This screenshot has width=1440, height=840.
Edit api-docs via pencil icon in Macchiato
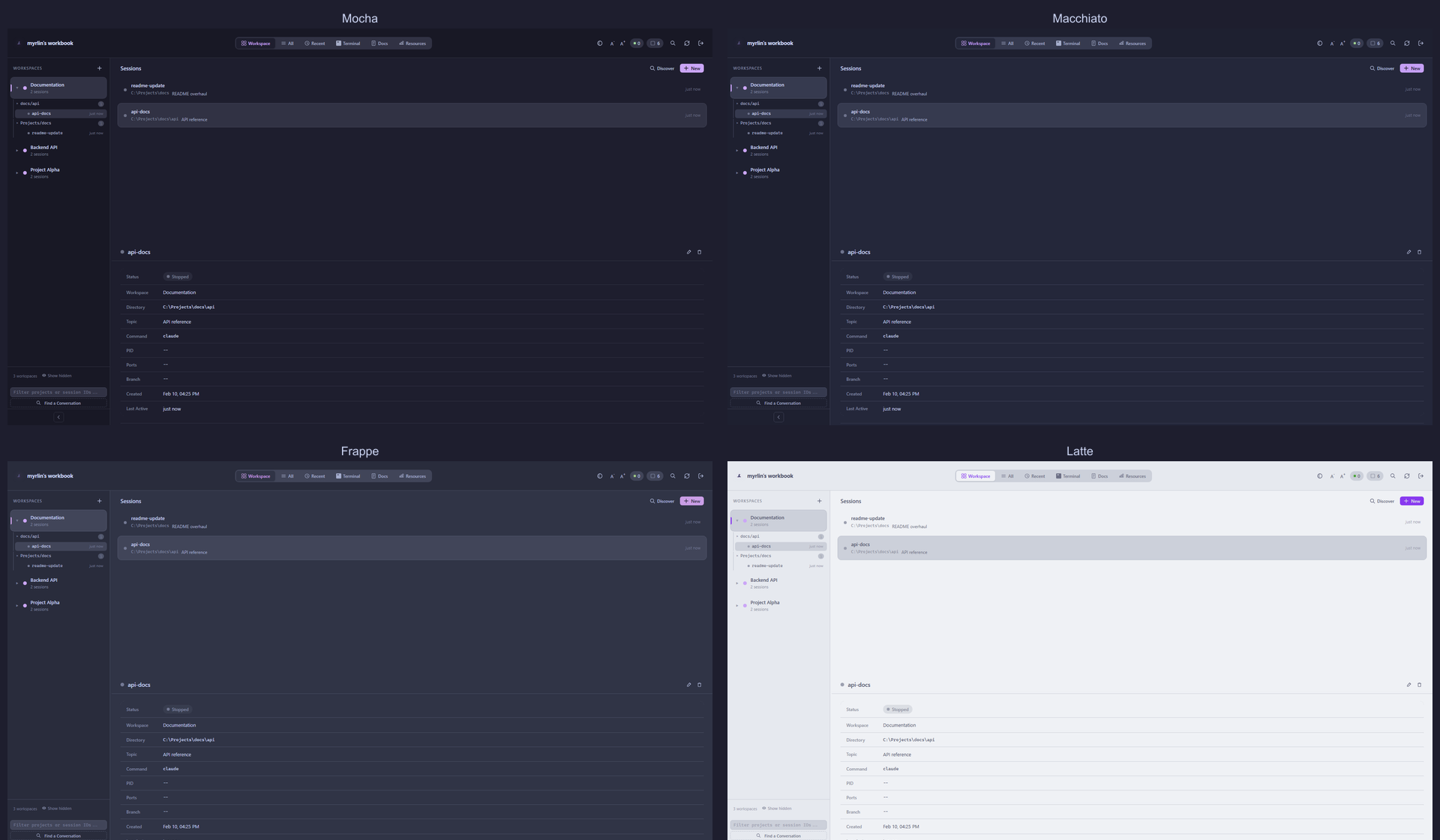click(1408, 252)
